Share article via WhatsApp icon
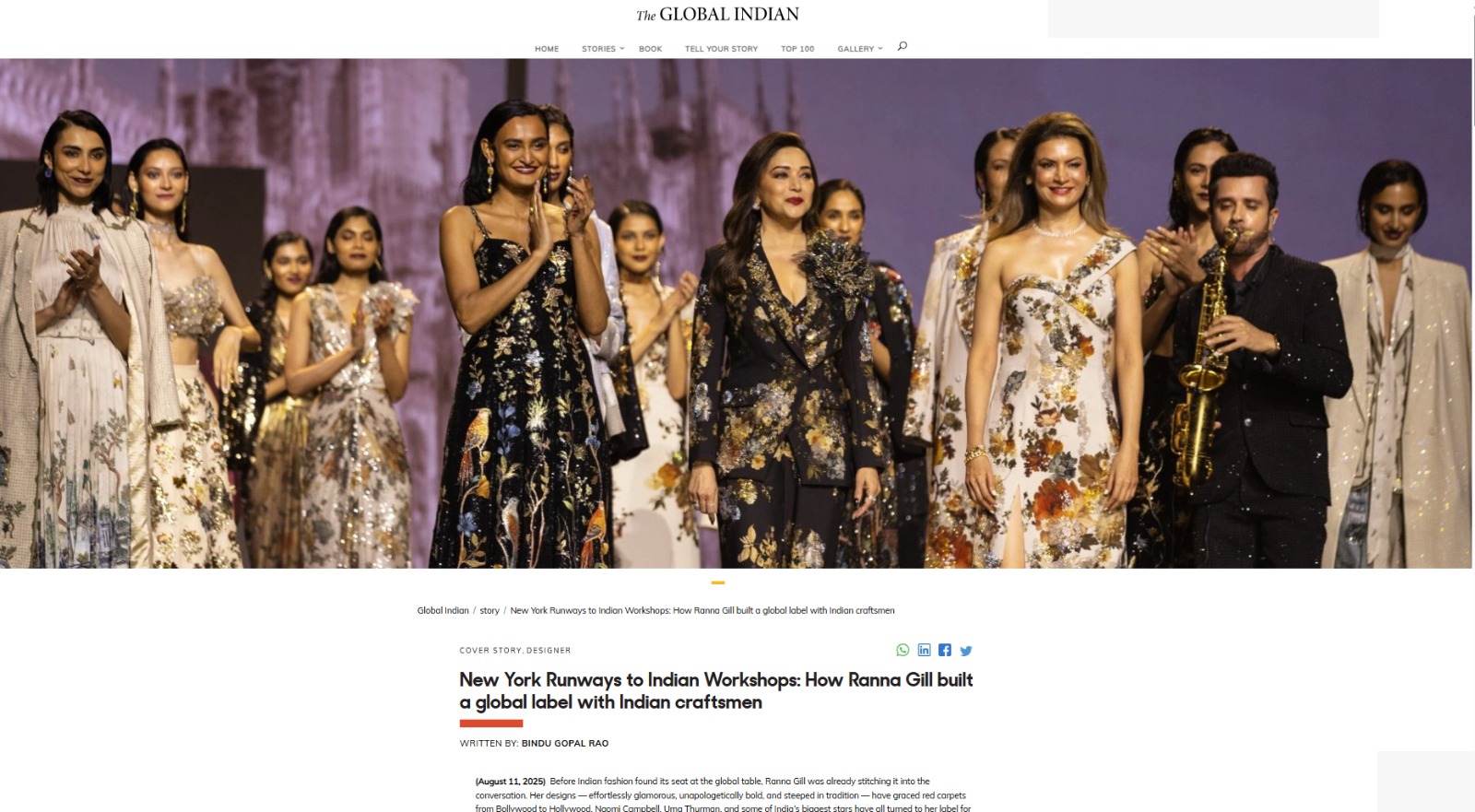The width and height of the screenshot is (1475, 812). (x=903, y=650)
